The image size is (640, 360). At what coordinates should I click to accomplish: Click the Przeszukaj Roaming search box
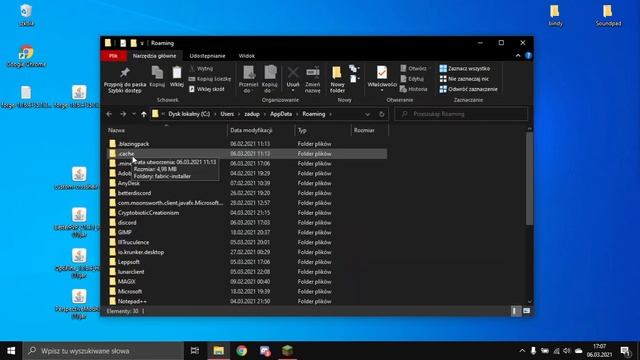click(461, 114)
